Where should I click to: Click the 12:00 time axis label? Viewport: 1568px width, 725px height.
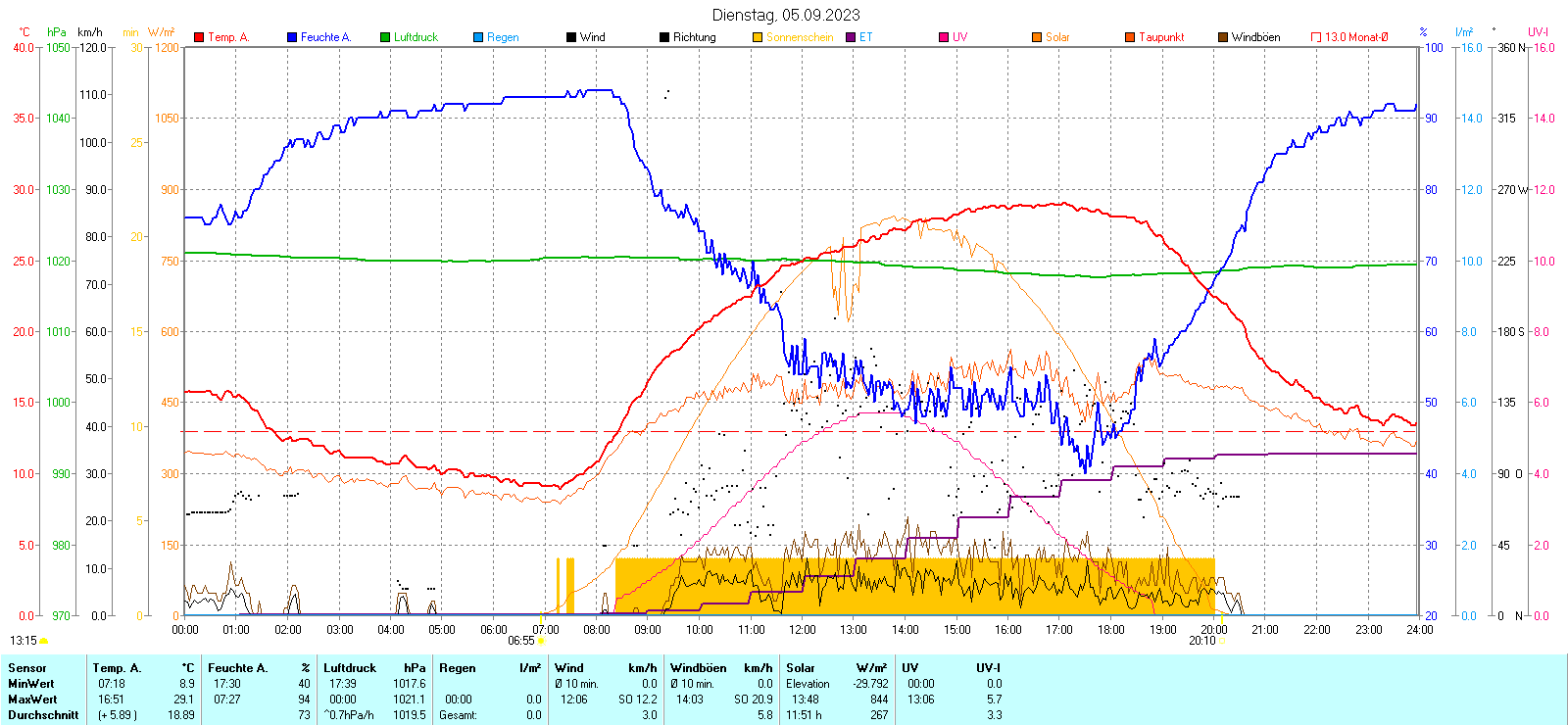(802, 630)
